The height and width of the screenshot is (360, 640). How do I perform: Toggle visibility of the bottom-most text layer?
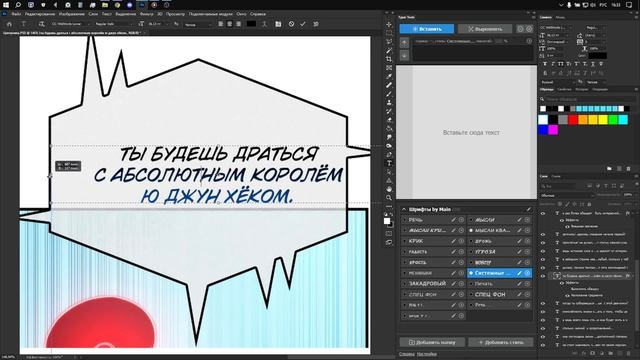pyautogui.click(x=543, y=345)
